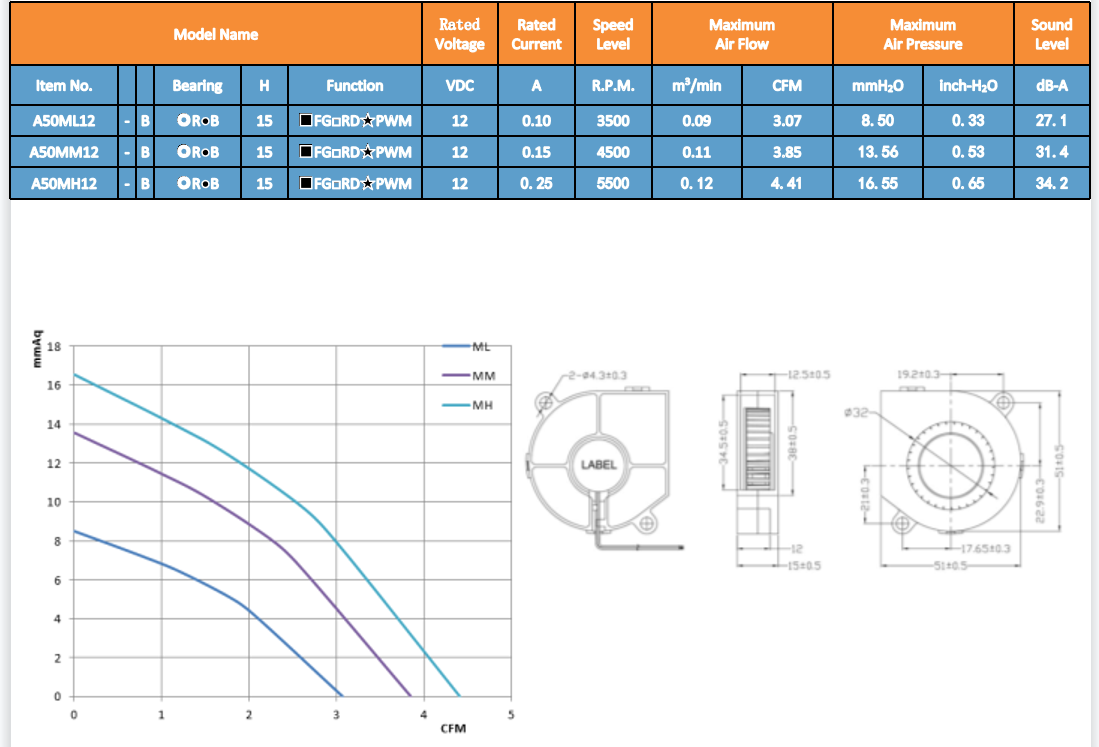Click the ring bearing symbol in the A50MH12 row
Image resolution: width=1099 pixels, height=747 pixels.
(x=184, y=184)
